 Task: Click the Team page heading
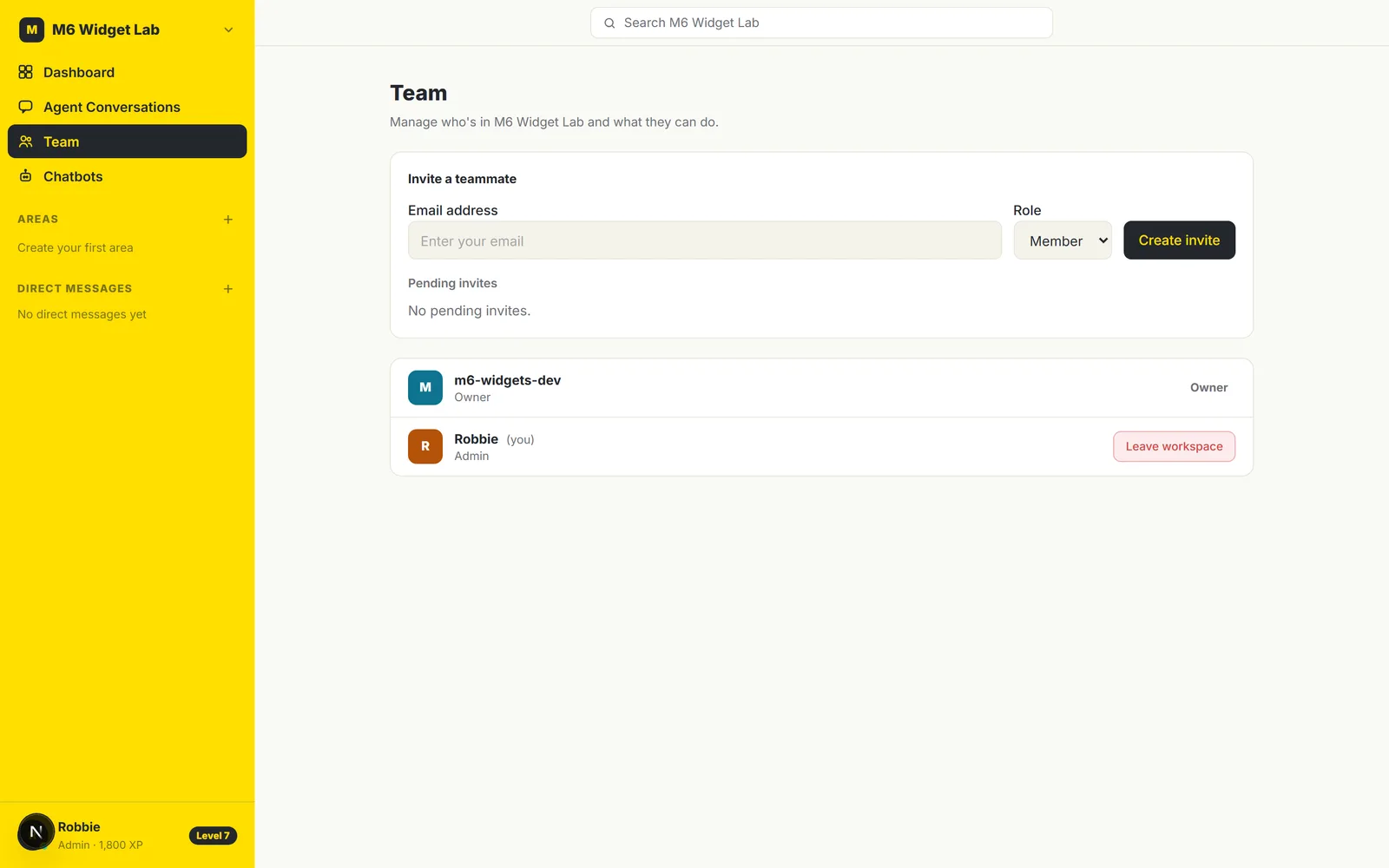(418, 93)
